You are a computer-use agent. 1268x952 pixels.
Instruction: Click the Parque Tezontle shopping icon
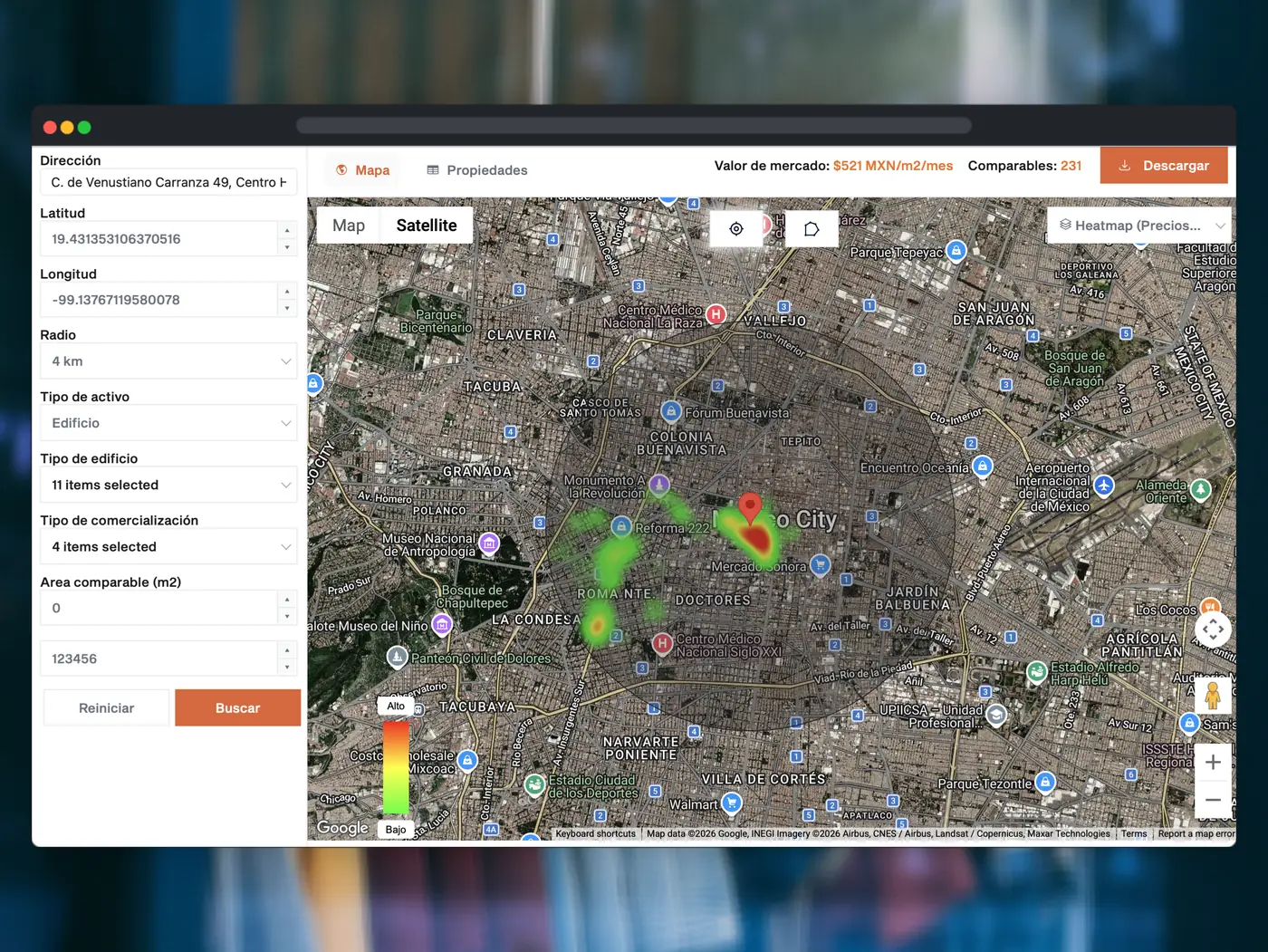click(1044, 782)
